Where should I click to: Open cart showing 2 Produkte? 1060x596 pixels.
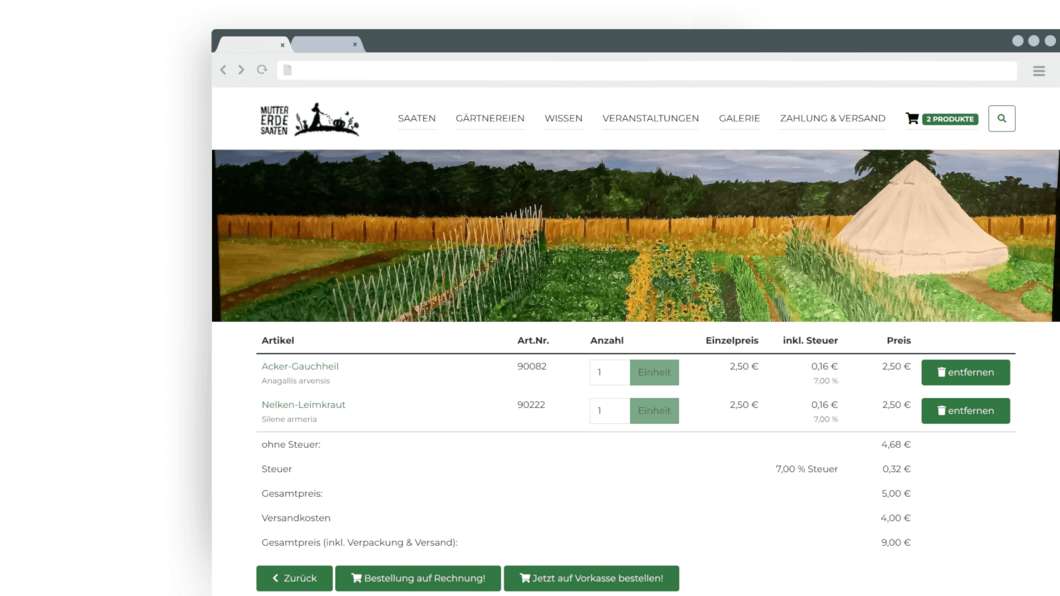[x=938, y=118]
